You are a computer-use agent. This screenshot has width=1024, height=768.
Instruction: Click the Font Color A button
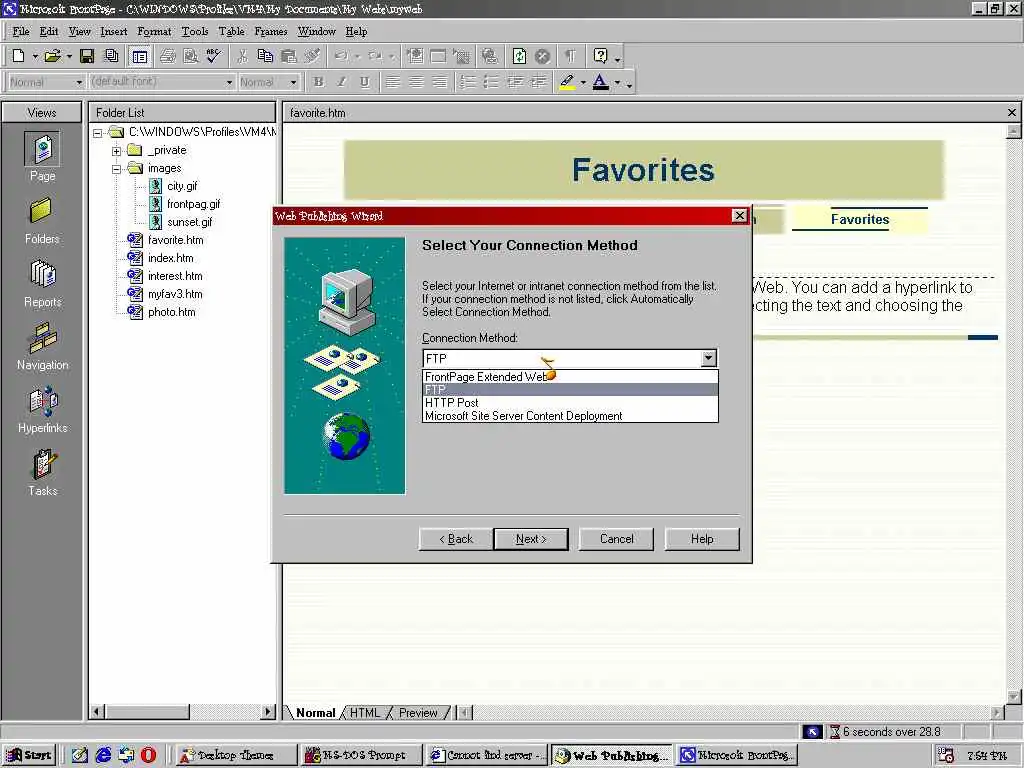[601, 82]
